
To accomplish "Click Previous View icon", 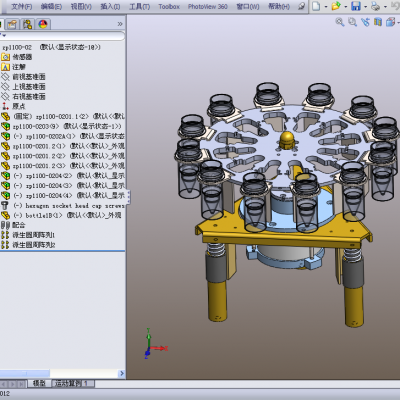I will [x=365, y=22].
